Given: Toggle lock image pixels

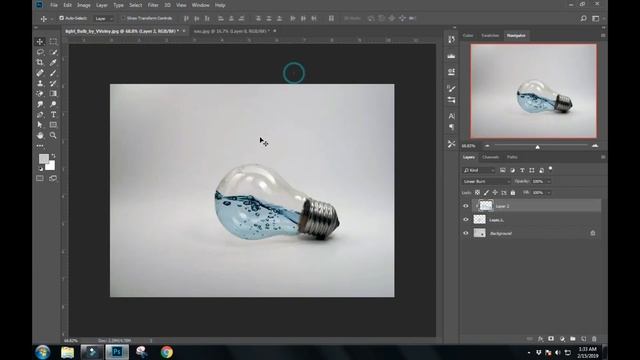Looking at the screenshot, I should pyautogui.click(x=486, y=193).
